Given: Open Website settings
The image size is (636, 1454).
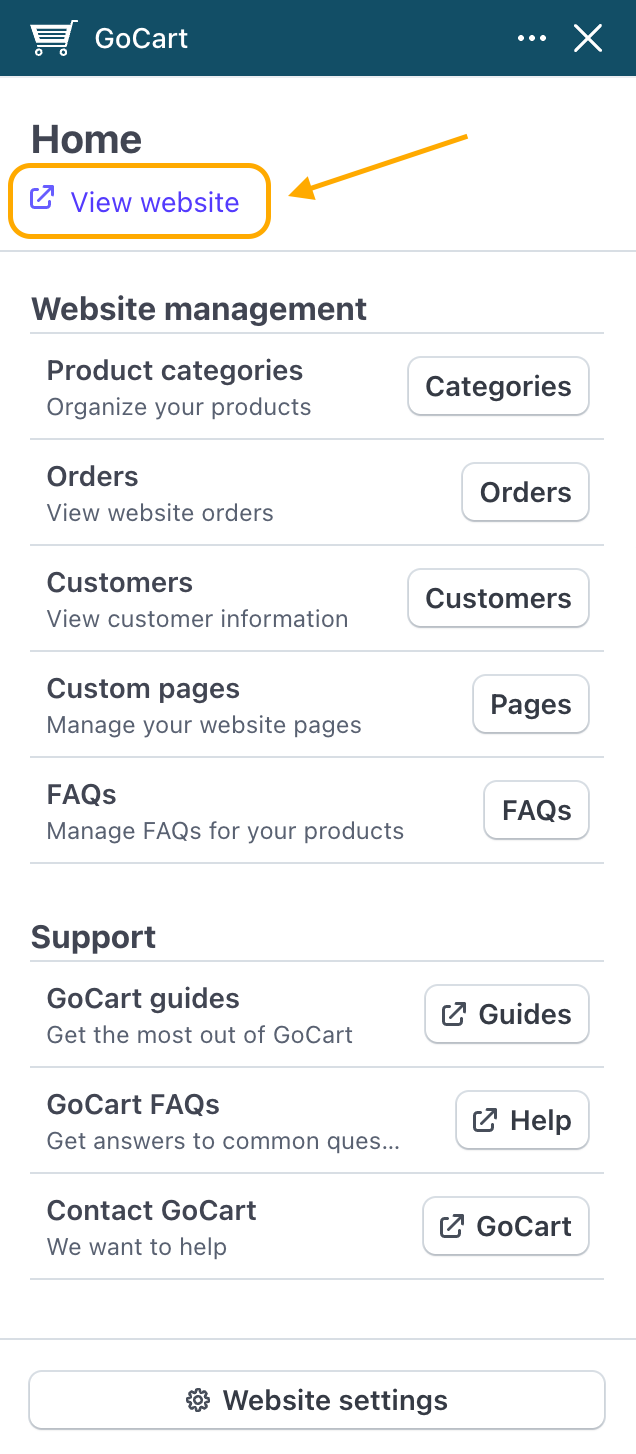Looking at the screenshot, I should [x=317, y=1400].
